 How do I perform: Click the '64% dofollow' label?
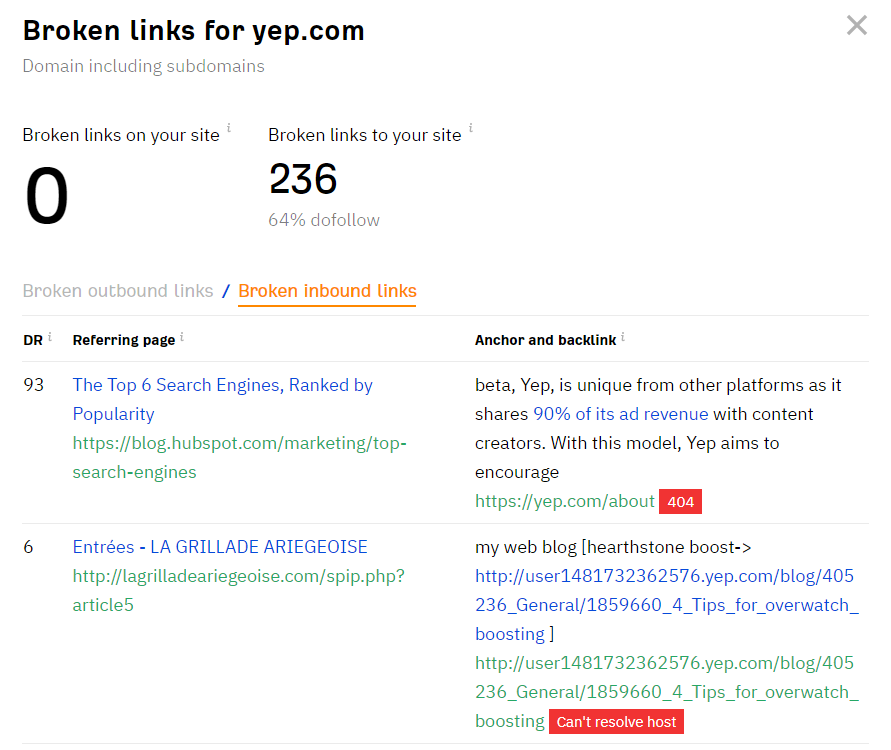click(x=323, y=219)
